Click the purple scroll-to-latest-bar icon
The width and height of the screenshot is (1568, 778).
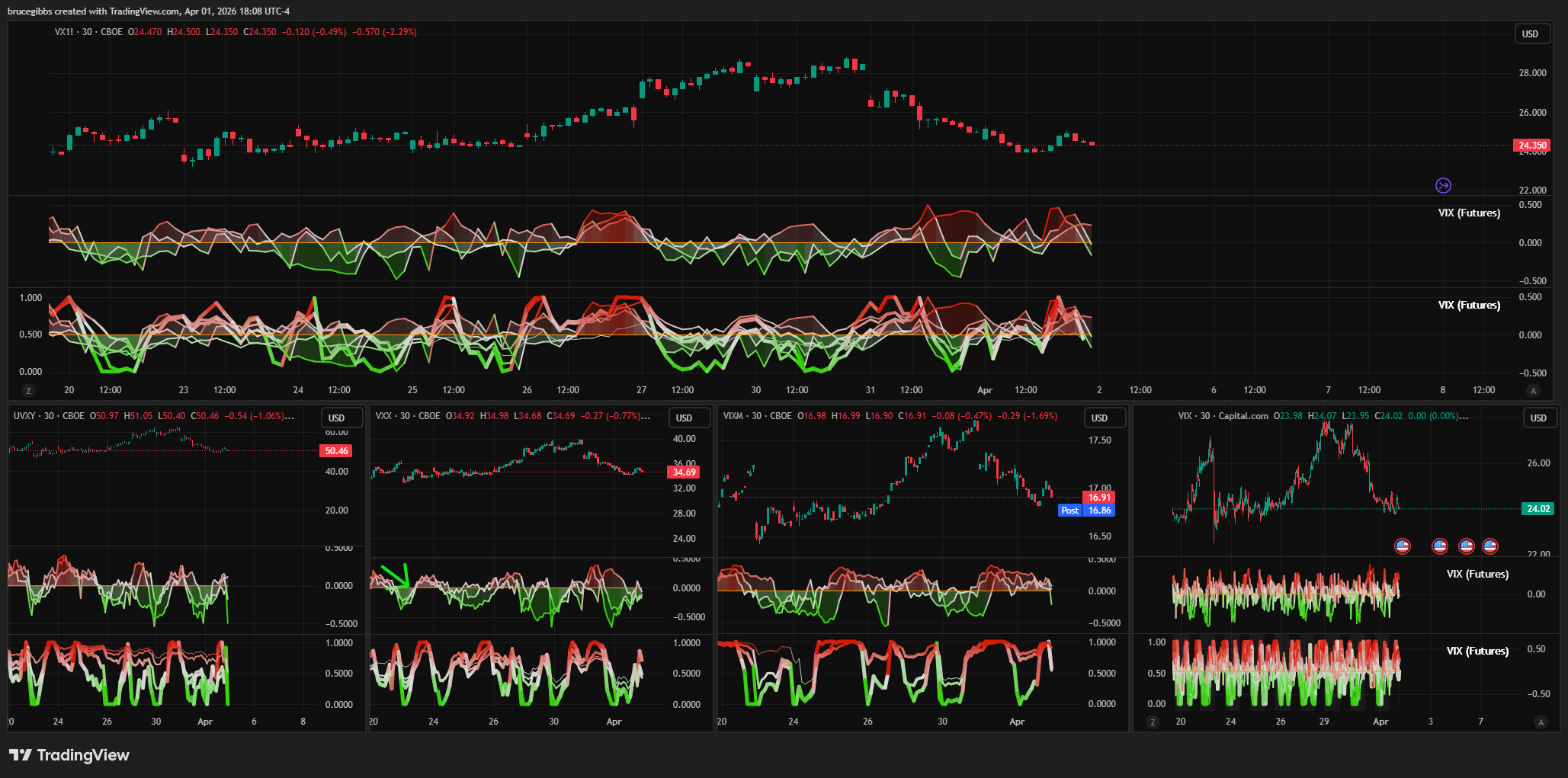(1443, 185)
